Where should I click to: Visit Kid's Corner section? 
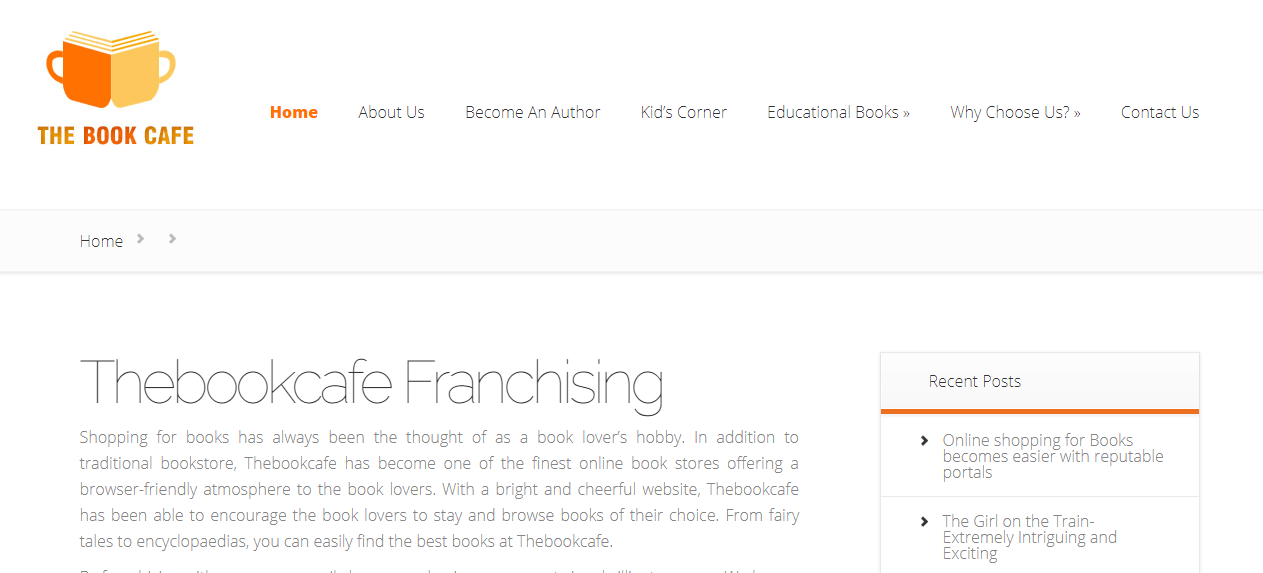point(684,112)
